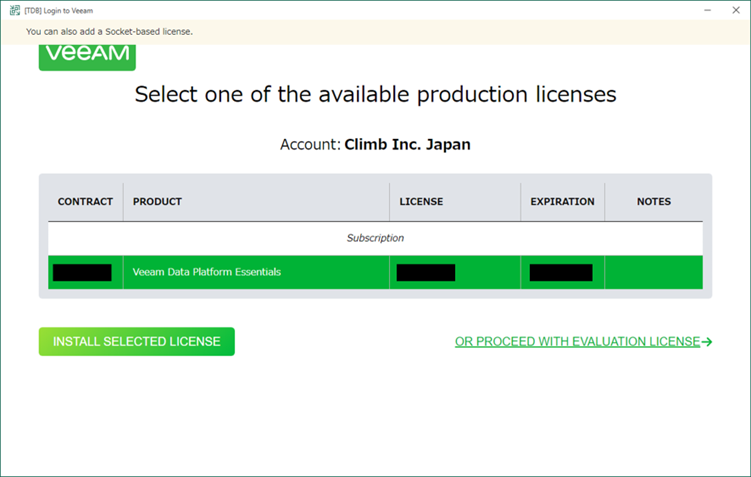Open the PROCEED WITH EVALUATION LICENSE link
The width and height of the screenshot is (751, 477).
tap(577, 342)
